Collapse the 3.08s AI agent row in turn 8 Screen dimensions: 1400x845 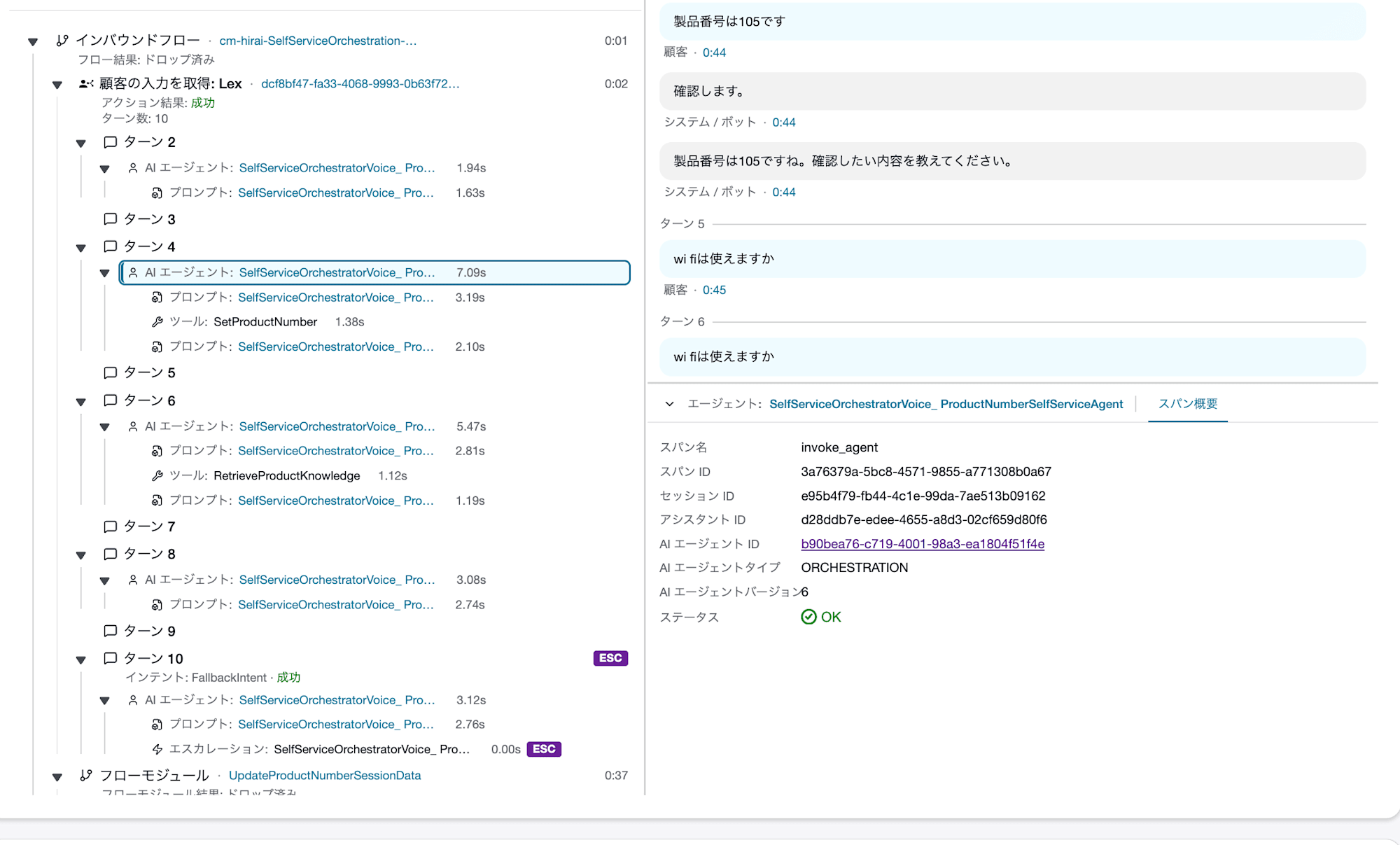pyautogui.click(x=105, y=580)
